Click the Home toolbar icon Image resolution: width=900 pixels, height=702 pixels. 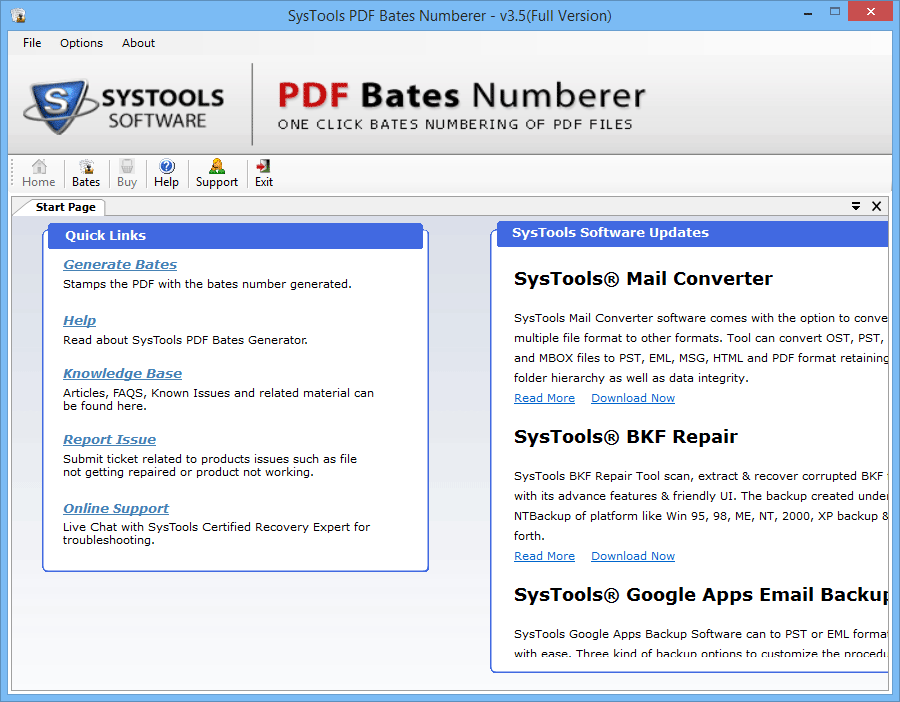point(39,173)
